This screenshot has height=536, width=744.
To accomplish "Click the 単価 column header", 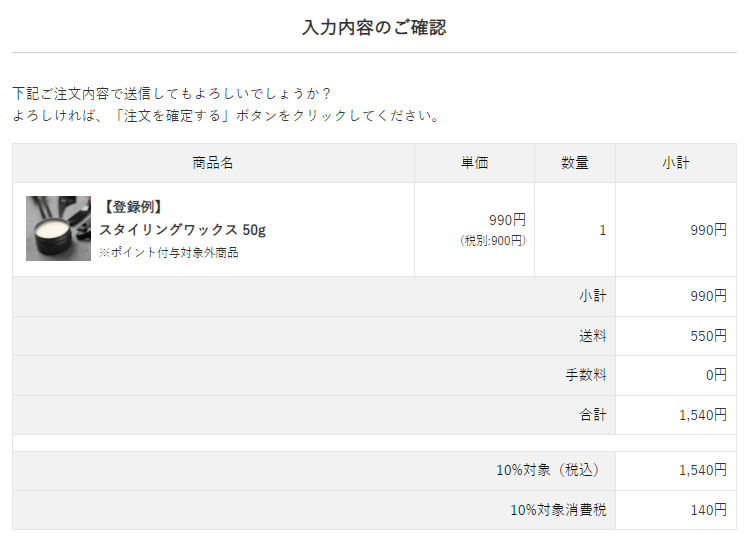I will click(x=474, y=163).
